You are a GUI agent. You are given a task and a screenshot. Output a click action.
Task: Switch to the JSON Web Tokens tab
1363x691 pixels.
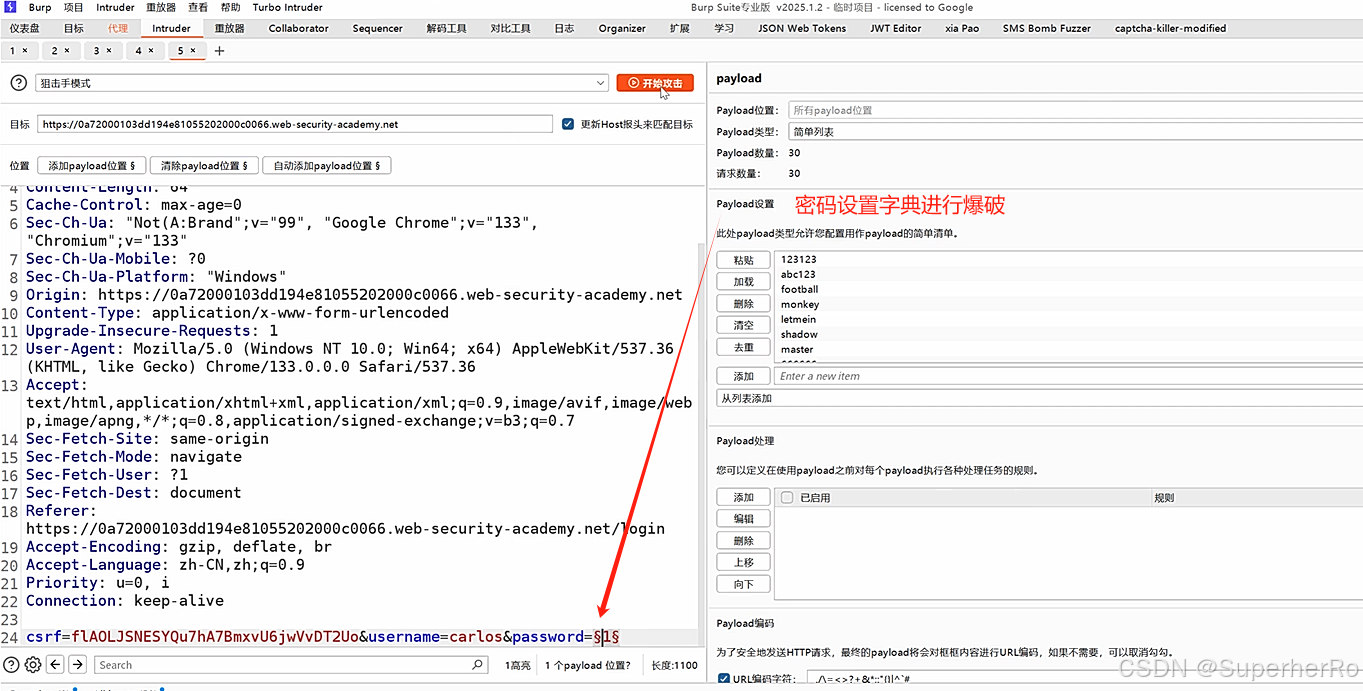802,28
